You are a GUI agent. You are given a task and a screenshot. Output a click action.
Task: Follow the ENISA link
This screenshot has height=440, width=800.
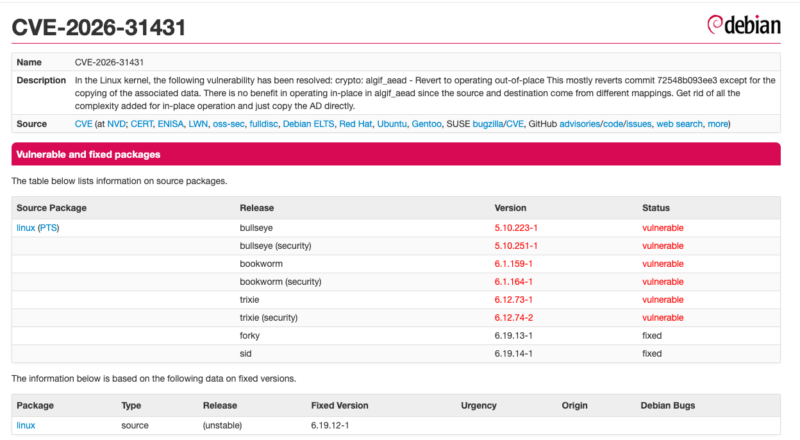(173, 124)
